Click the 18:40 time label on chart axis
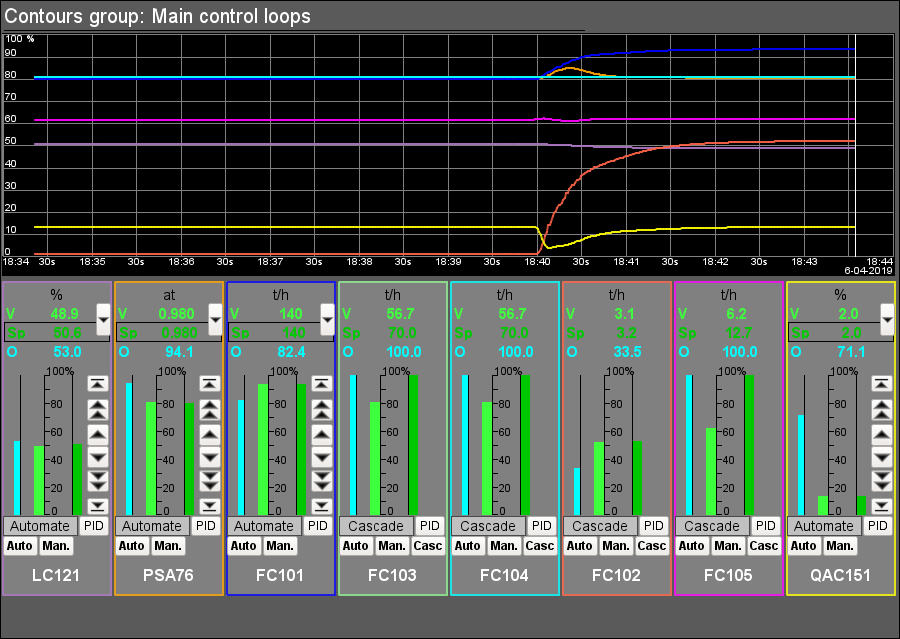 537,262
